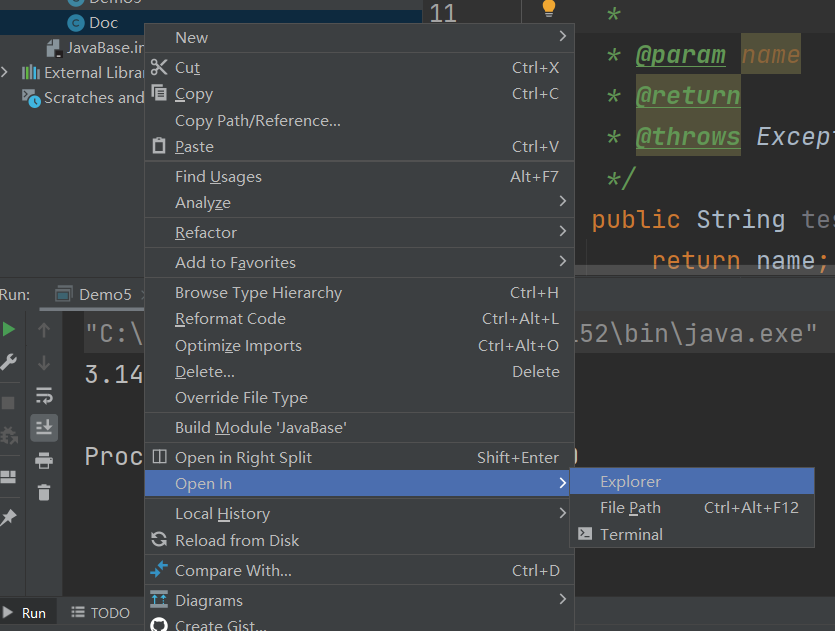
Task: Open the Run tool window tab
Action: tap(25, 613)
